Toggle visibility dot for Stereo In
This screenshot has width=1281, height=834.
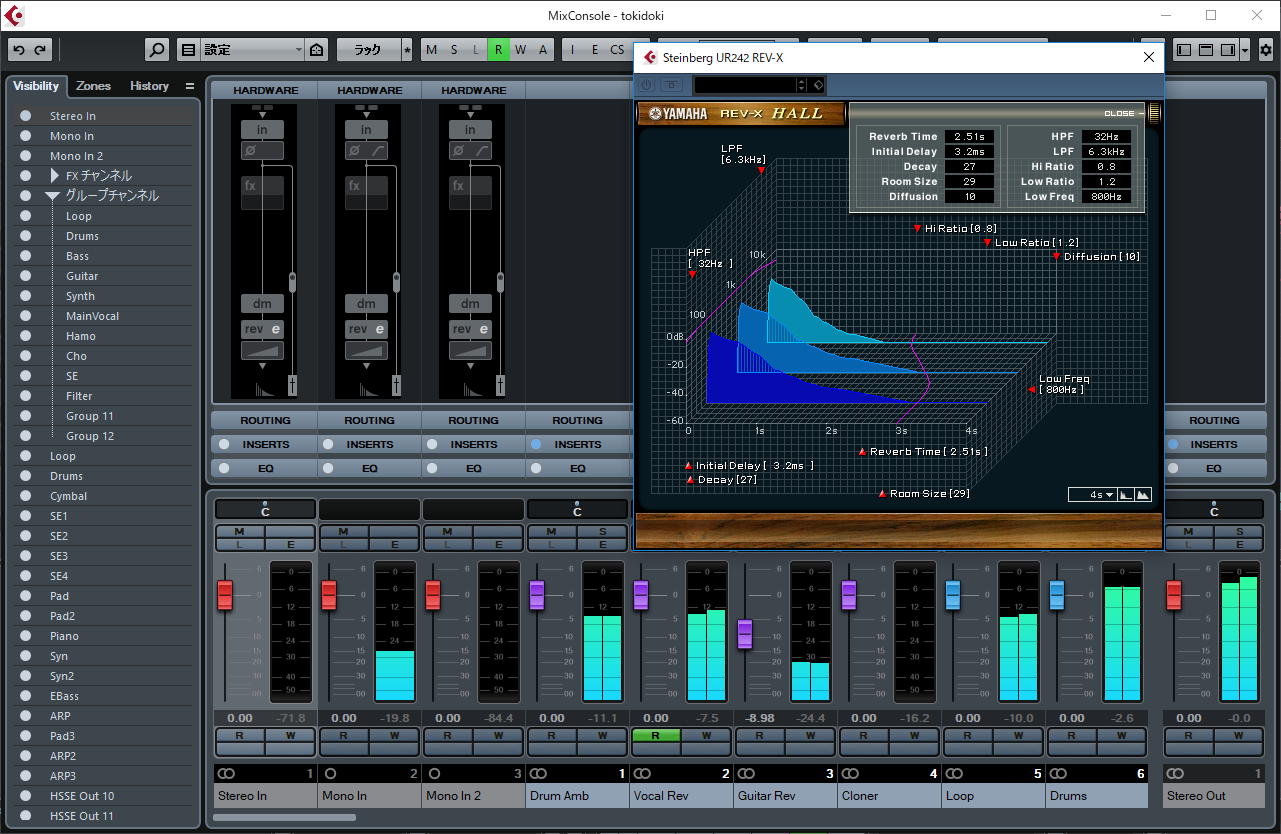click(26, 116)
